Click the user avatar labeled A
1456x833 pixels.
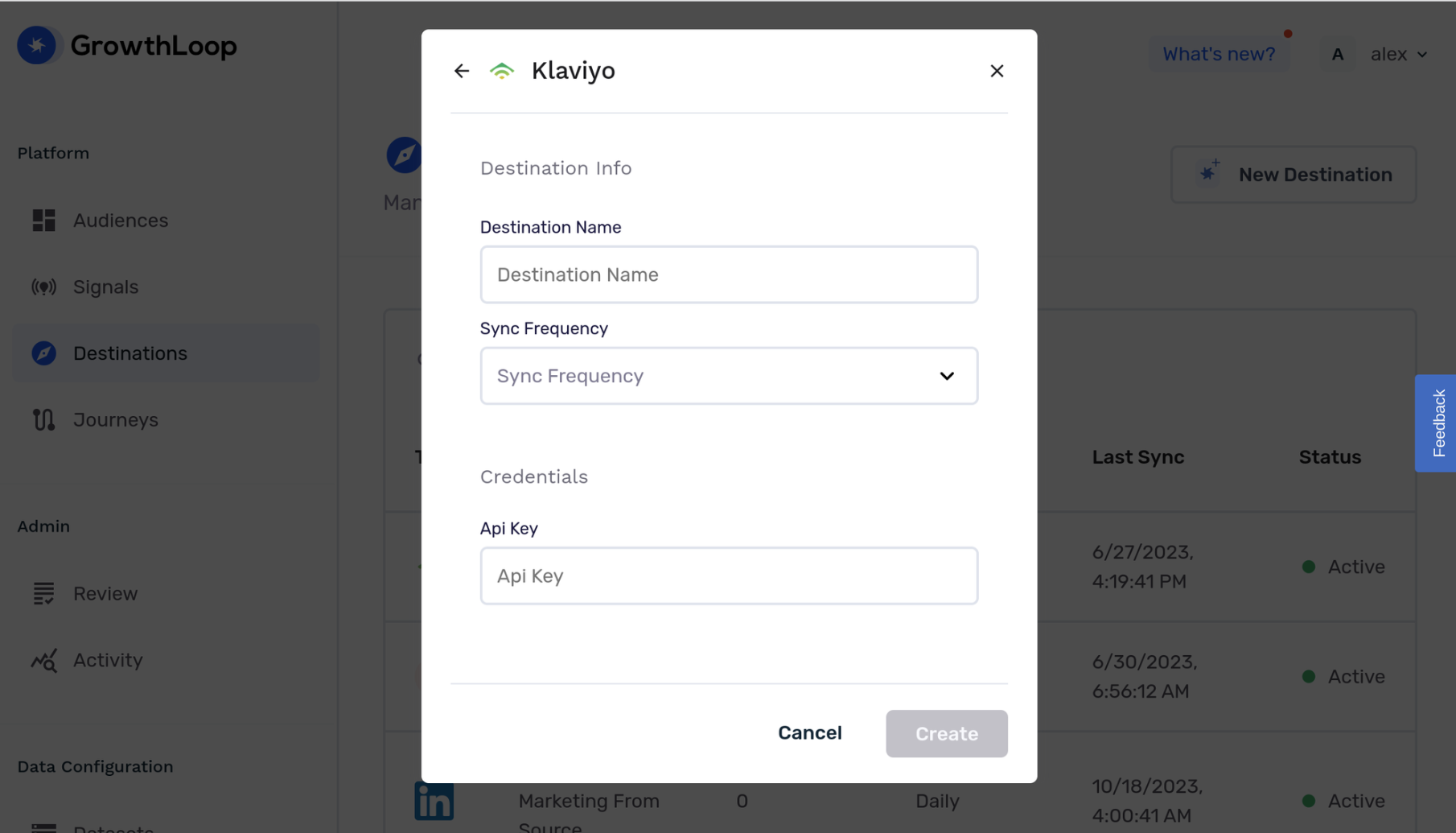1337,54
